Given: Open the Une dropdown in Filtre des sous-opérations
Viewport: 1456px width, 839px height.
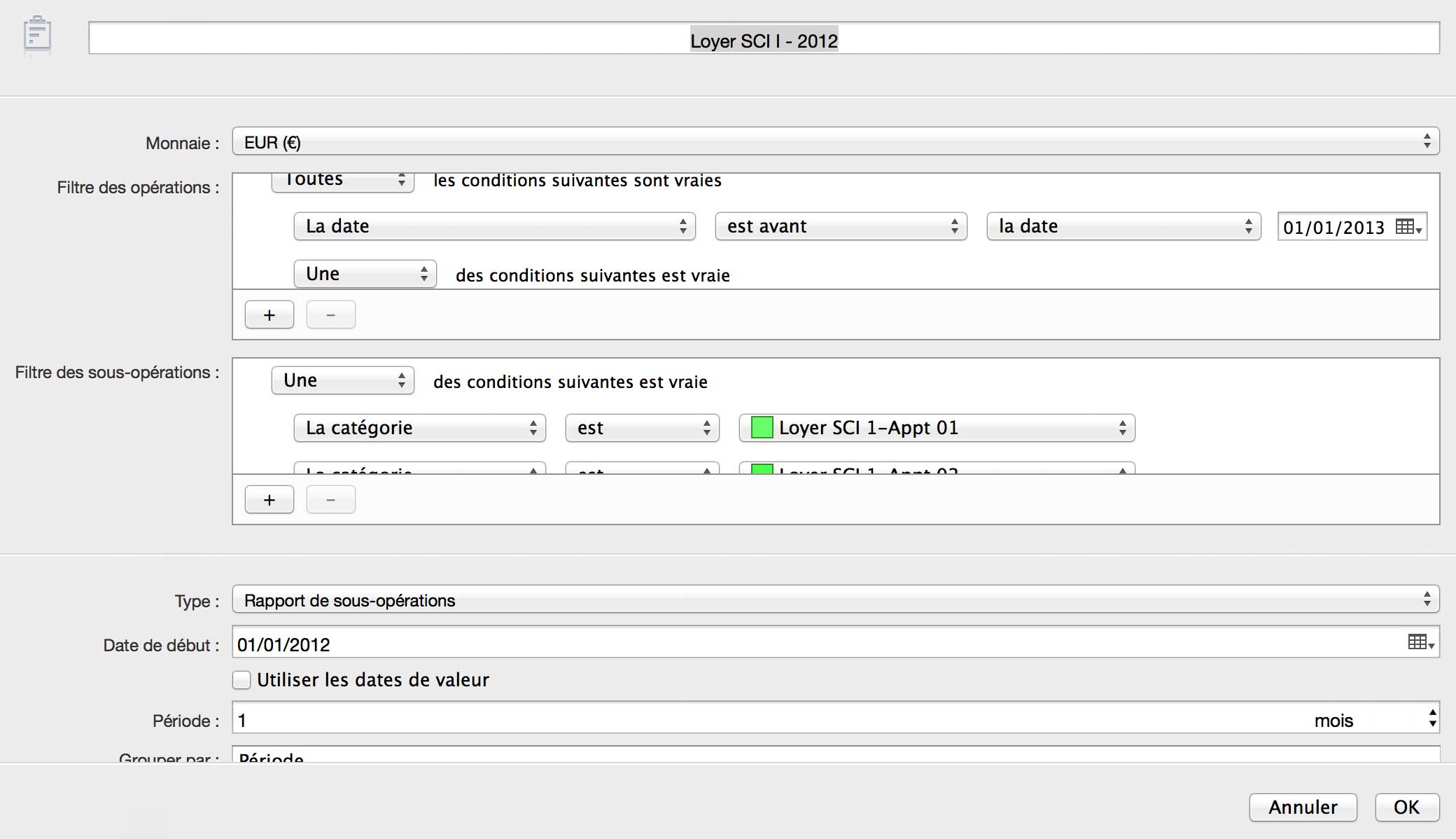Looking at the screenshot, I should point(343,380).
